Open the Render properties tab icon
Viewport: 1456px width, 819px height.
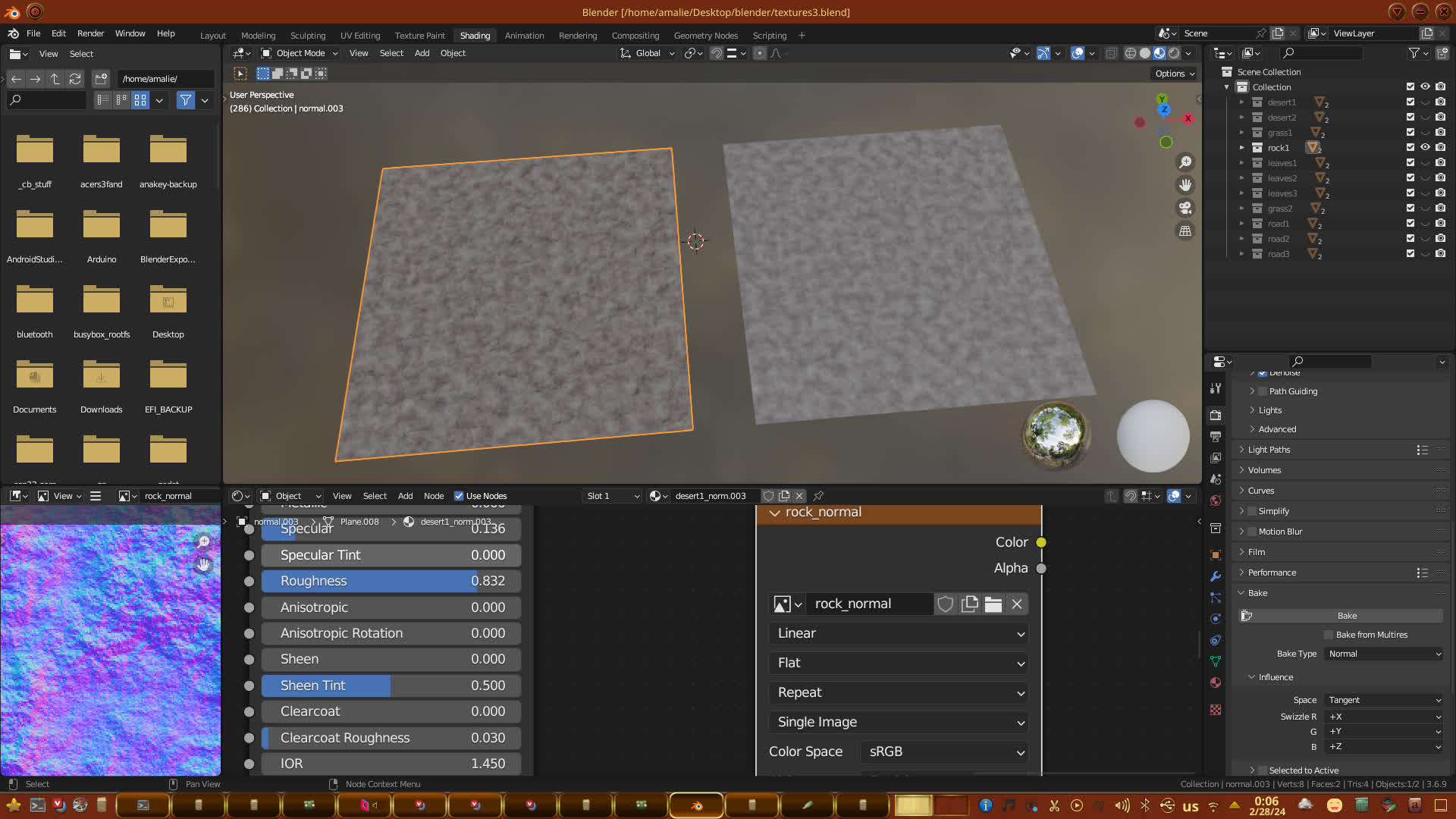[x=1216, y=415]
